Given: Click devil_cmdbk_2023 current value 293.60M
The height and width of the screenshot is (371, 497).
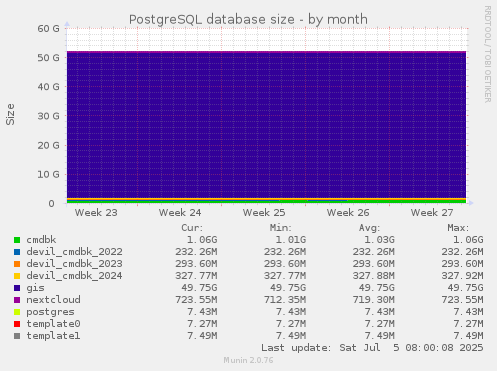Looking at the screenshot, I should click(196, 264).
